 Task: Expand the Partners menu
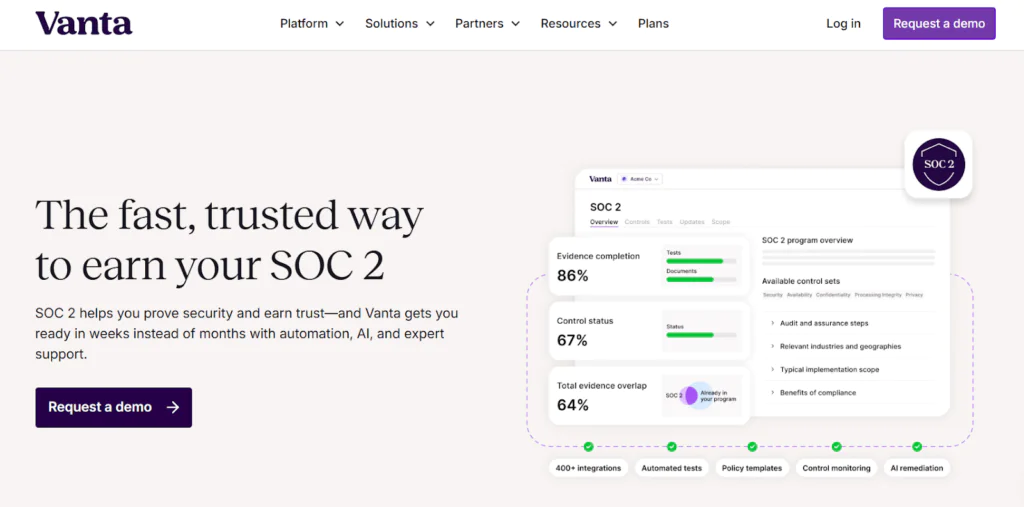(x=487, y=24)
